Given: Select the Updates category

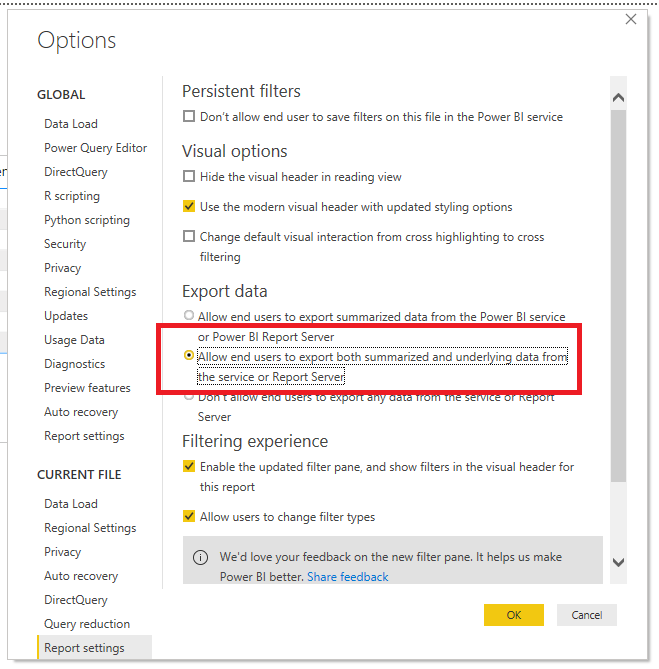Looking at the screenshot, I should [66, 316].
